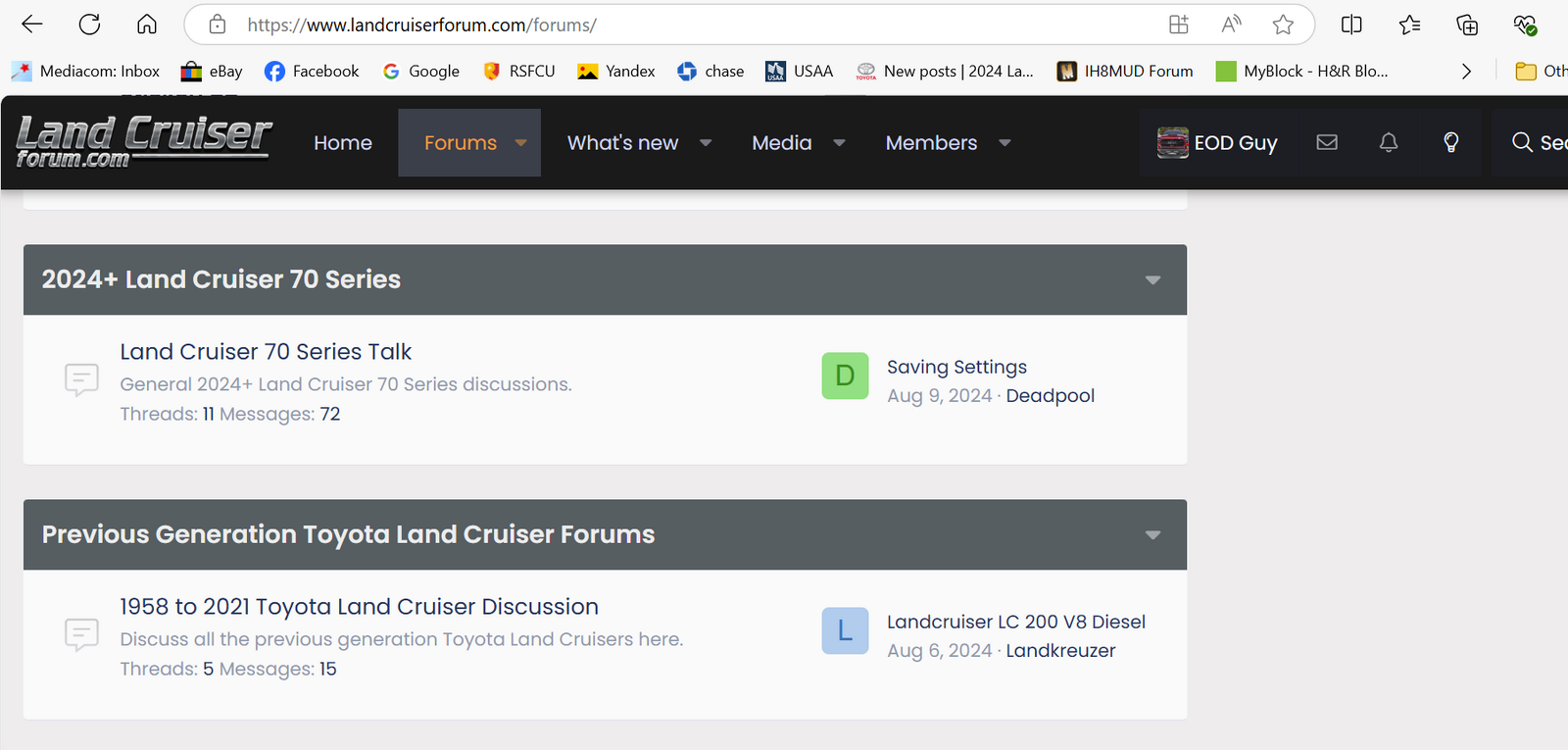Toggle the light bulb style switcher
Image resolution: width=1568 pixels, height=750 pixels.
click(x=1451, y=142)
